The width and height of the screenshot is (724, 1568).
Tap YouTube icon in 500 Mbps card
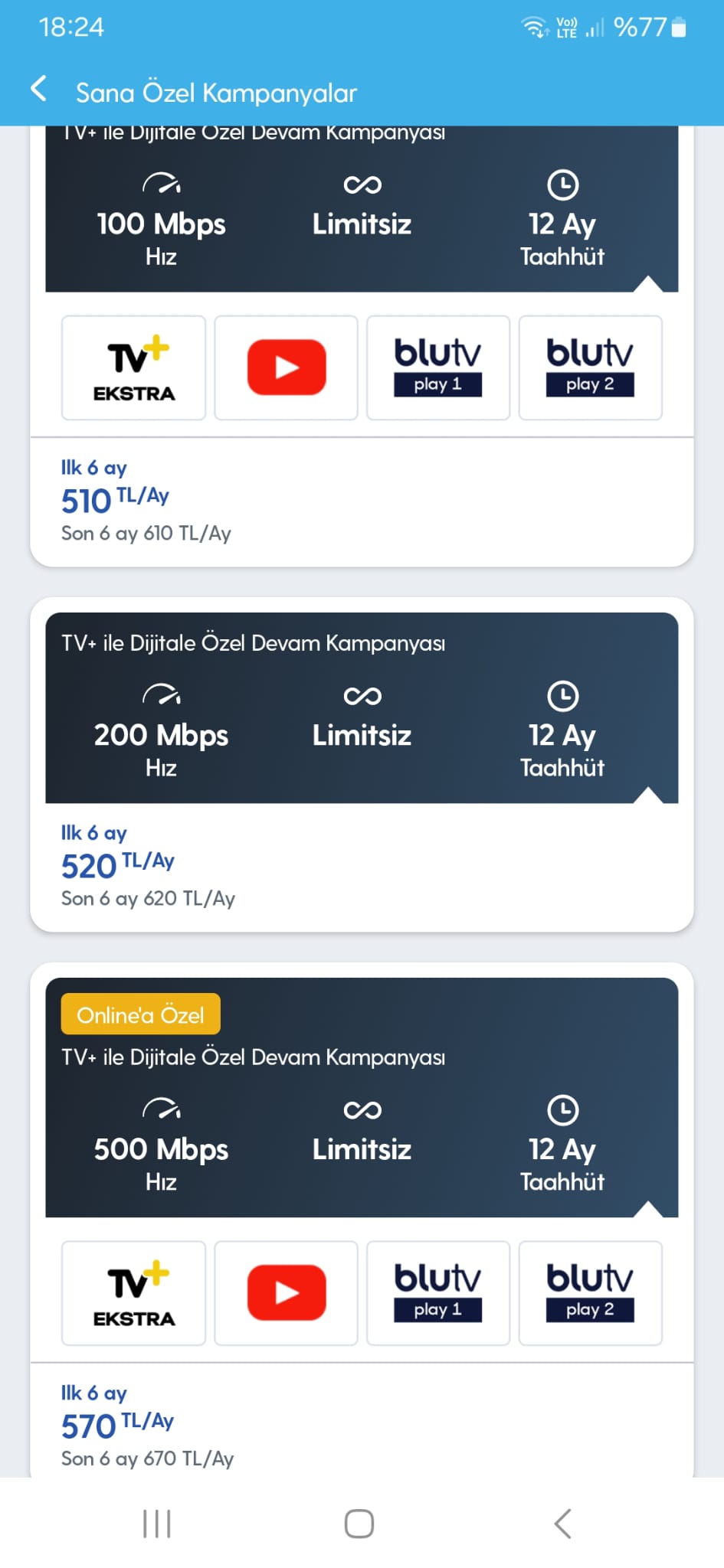click(x=286, y=1293)
